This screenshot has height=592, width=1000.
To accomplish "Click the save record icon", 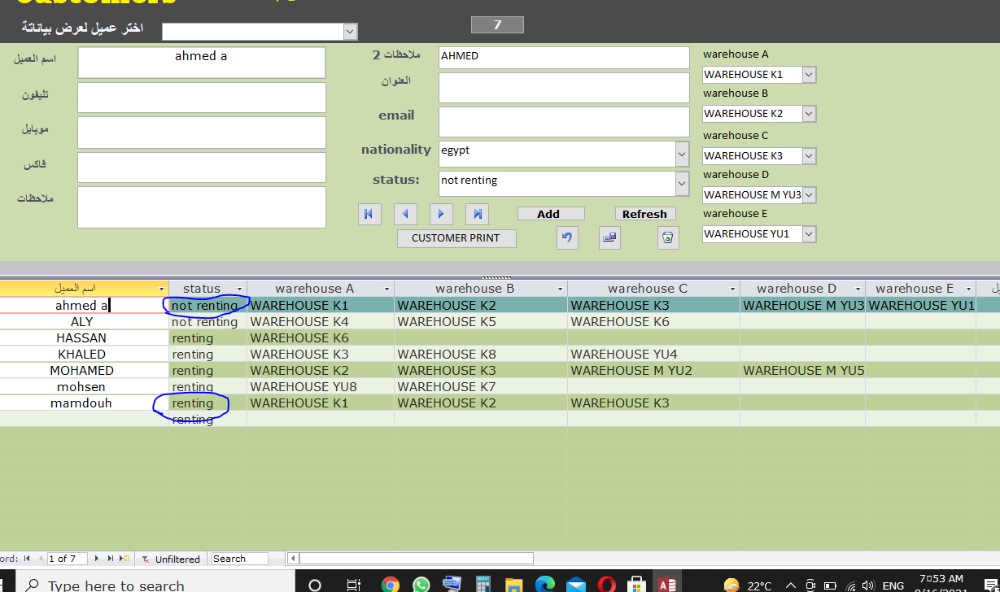I will (609, 238).
